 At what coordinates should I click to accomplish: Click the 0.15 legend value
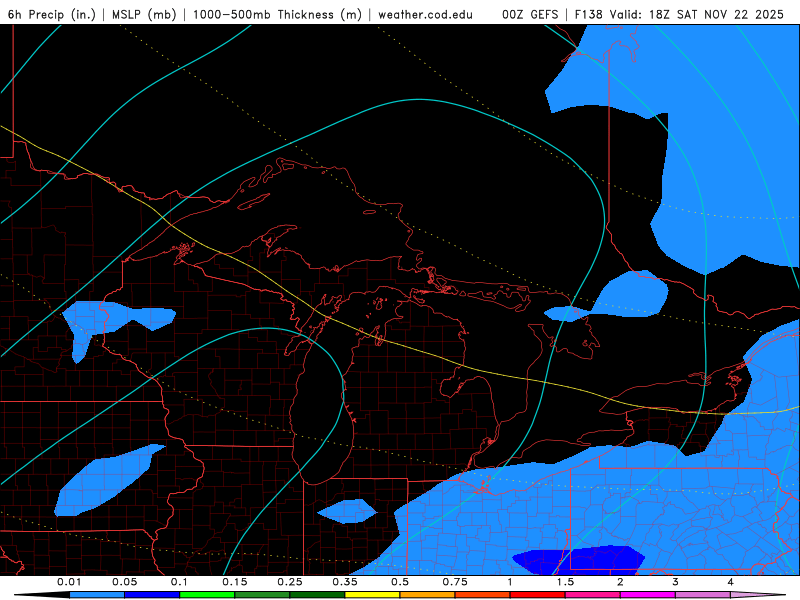click(235, 582)
